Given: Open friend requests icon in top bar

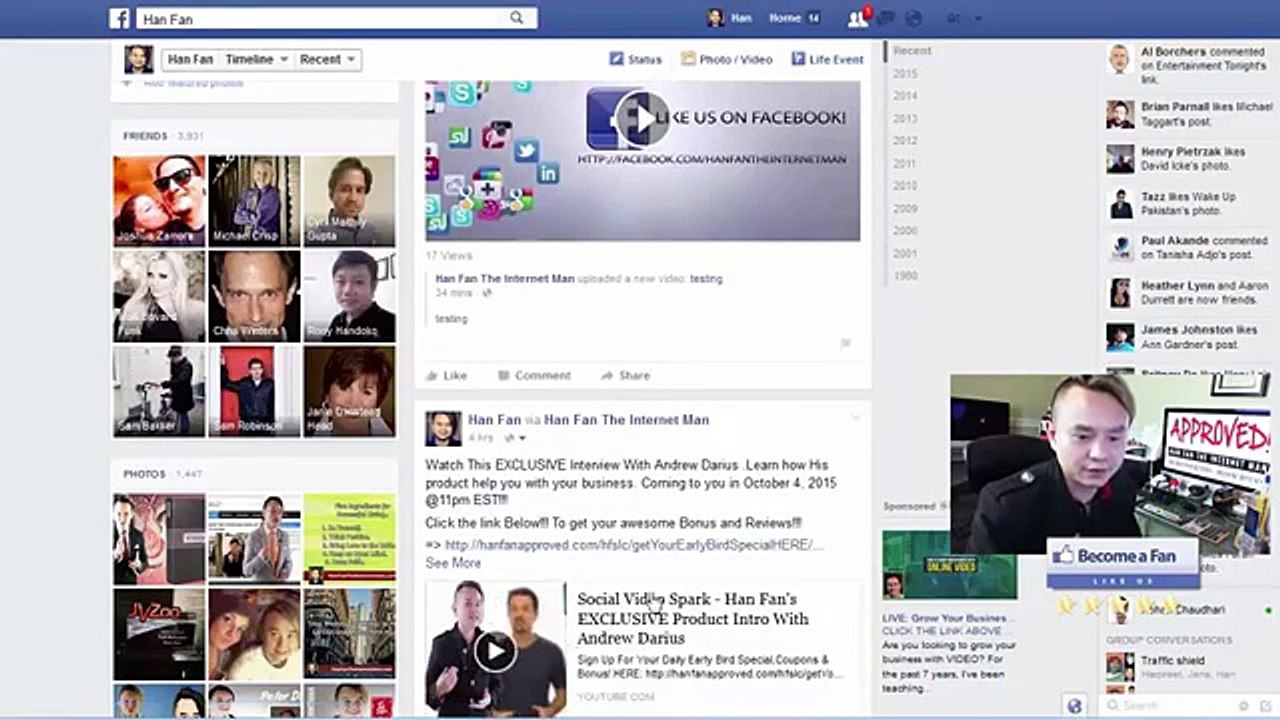Looking at the screenshot, I should click(857, 18).
